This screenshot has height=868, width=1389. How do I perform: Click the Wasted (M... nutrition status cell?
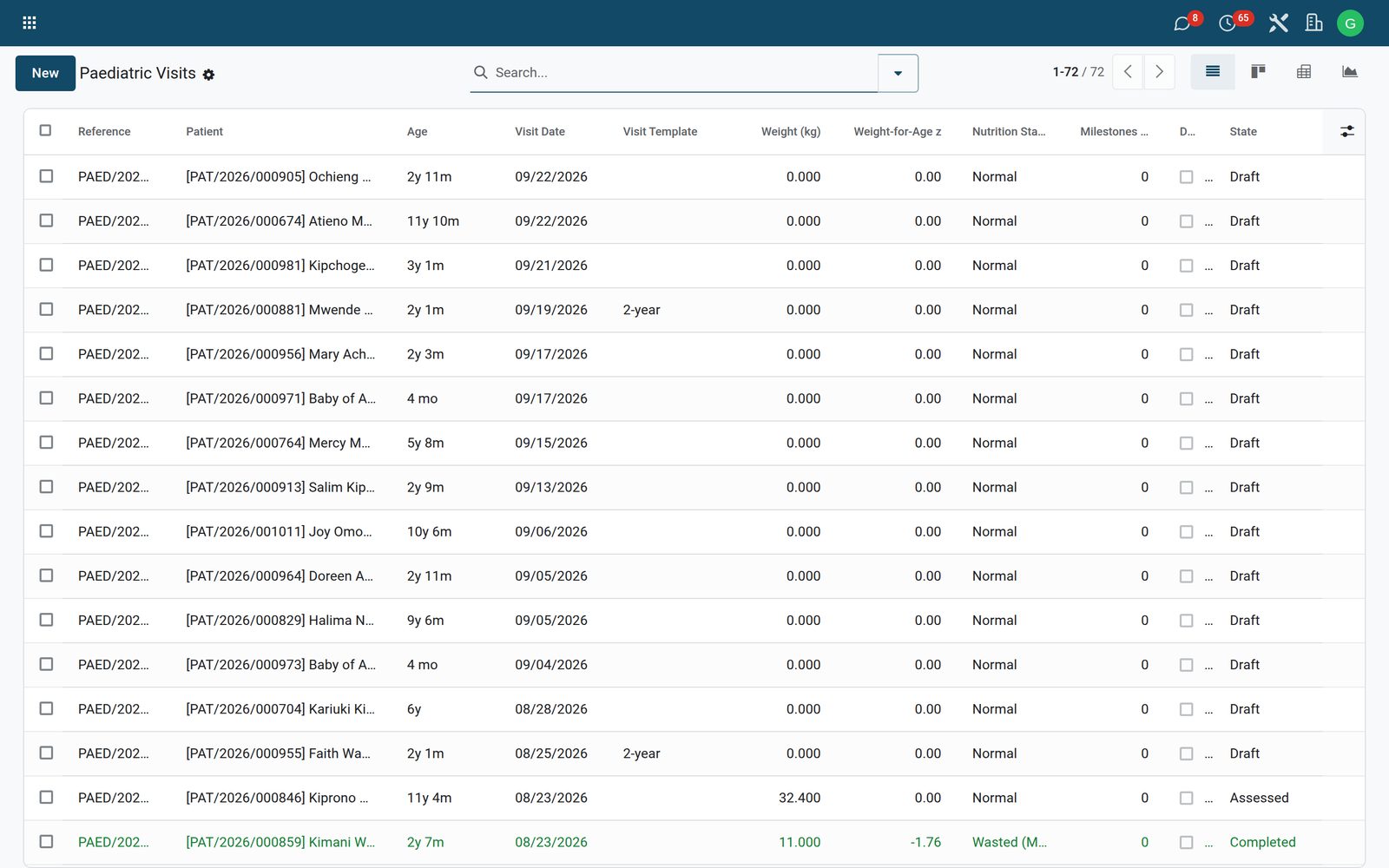1010,842
